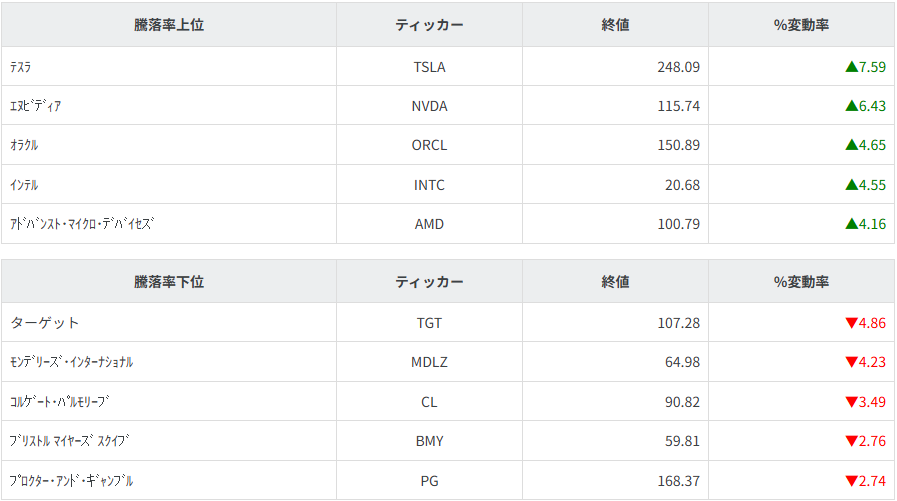897x501 pixels.
Task: Click the red down arrow beside 4.23
Action: pyautogui.click(x=851, y=362)
